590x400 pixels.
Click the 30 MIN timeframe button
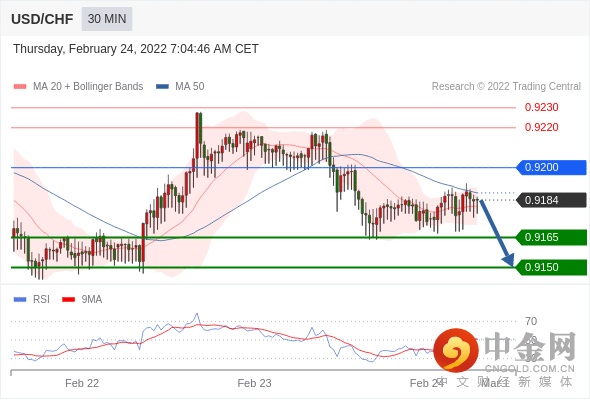pos(107,18)
